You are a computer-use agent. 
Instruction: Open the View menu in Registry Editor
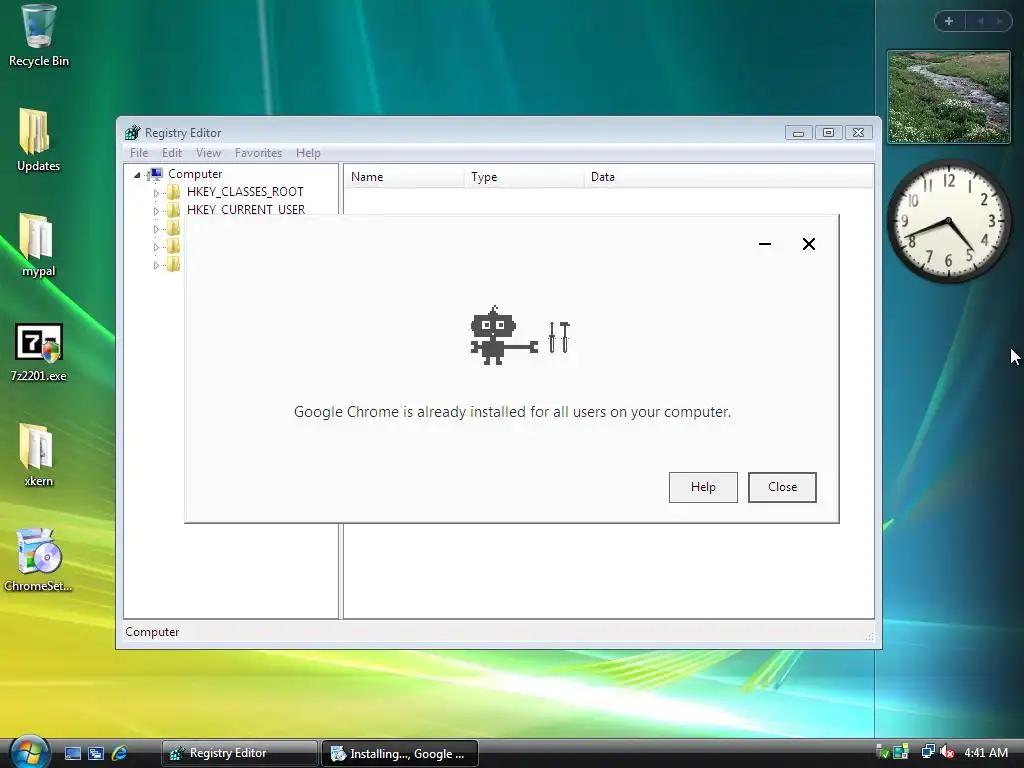point(208,153)
